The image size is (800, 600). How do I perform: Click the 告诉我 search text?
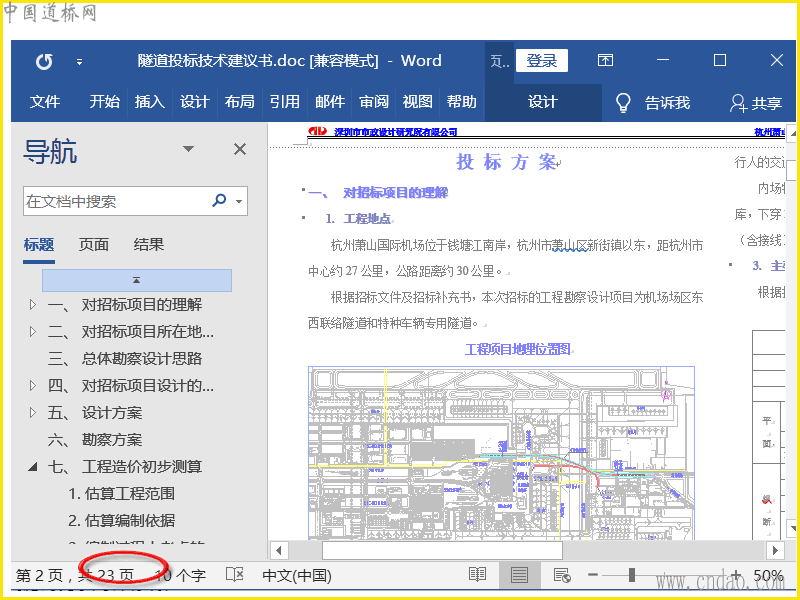click(x=667, y=103)
